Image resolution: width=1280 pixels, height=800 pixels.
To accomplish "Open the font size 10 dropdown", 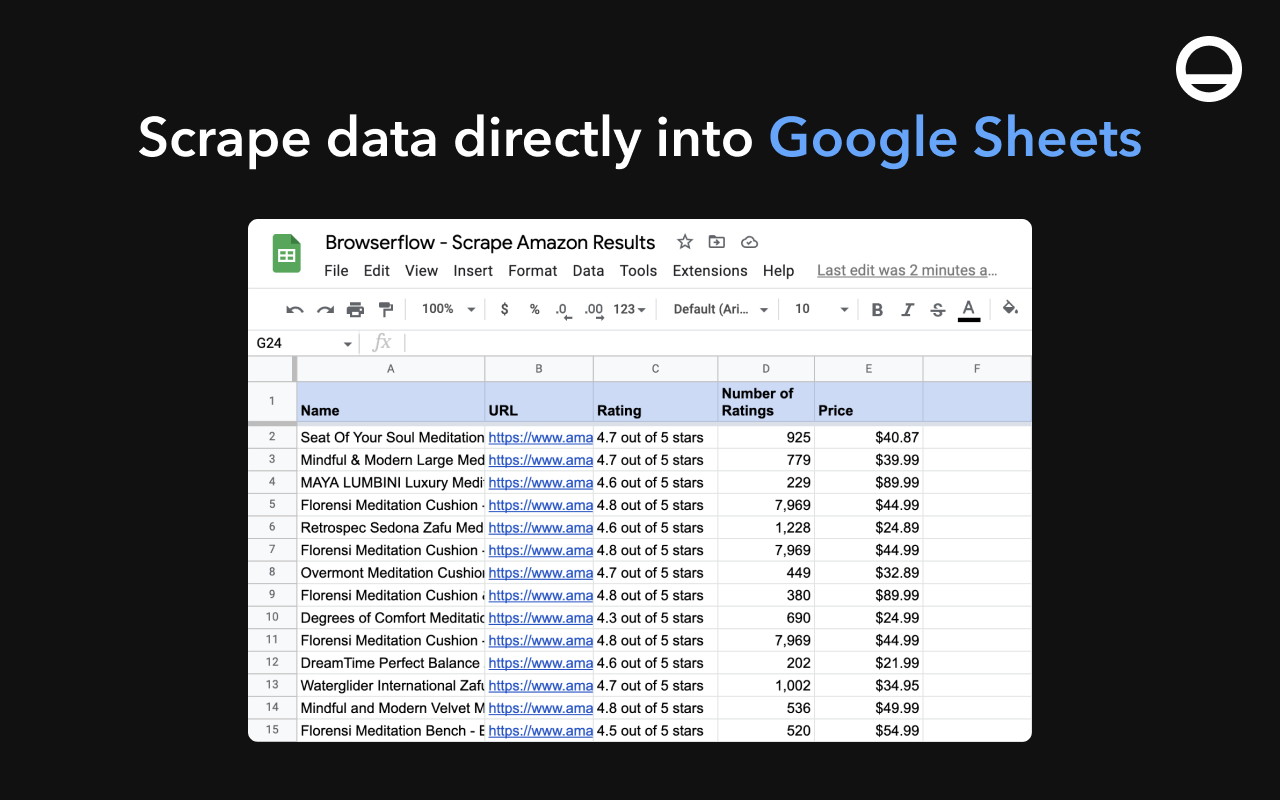I will [x=821, y=309].
